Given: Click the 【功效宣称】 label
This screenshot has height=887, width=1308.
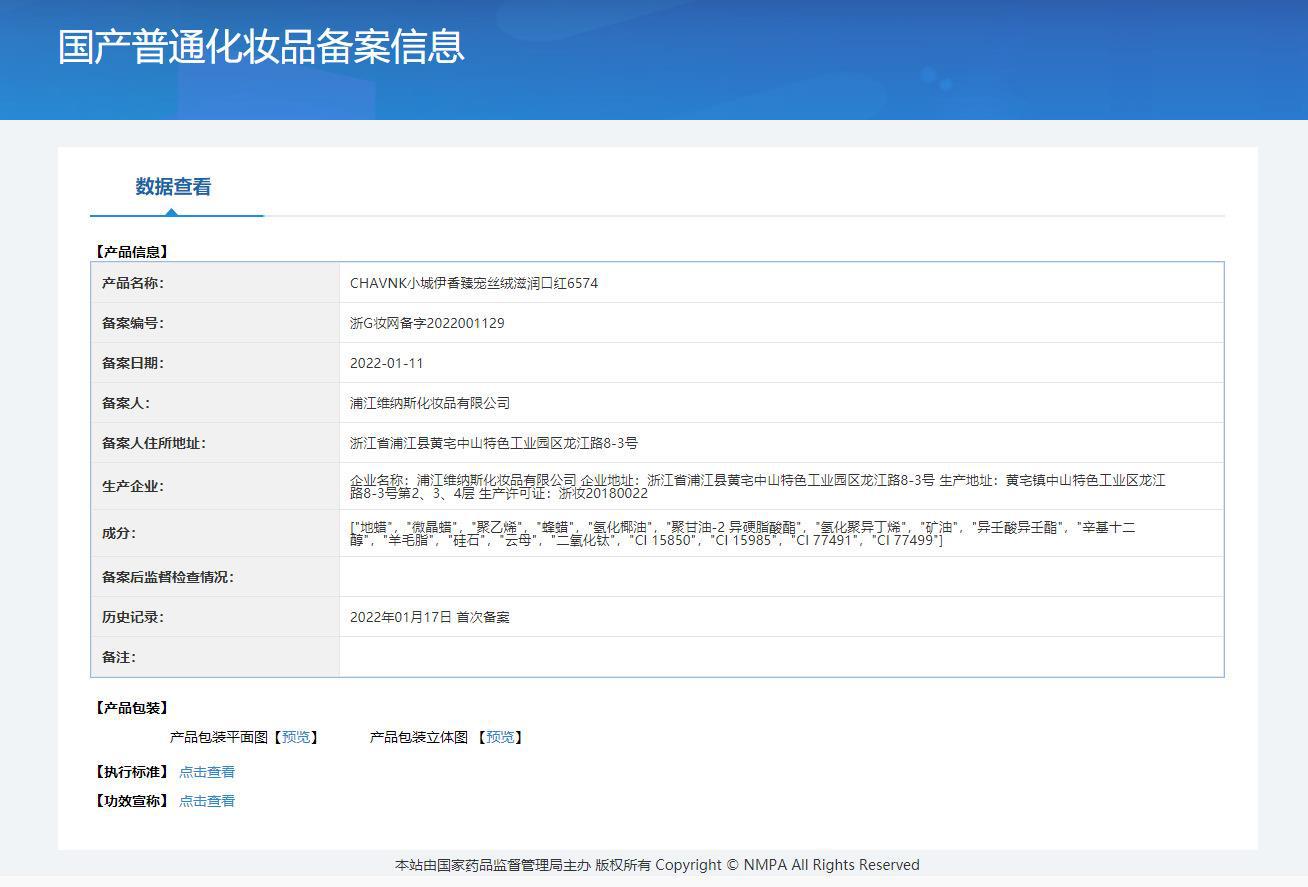Looking at the screenshot, I should tap(131, 801).
